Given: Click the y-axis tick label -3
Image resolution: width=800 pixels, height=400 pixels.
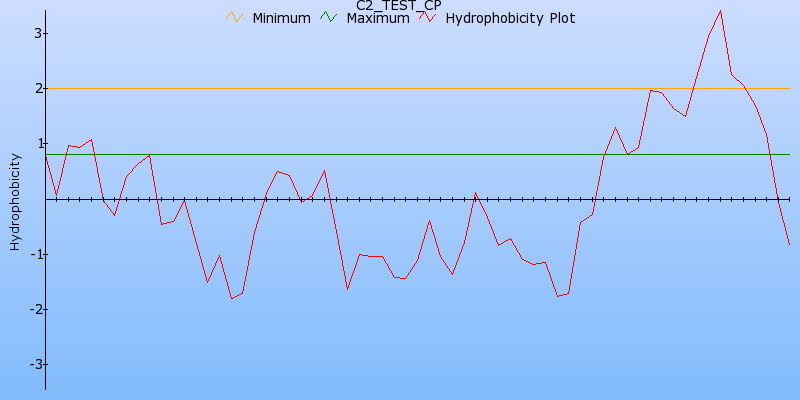Looking at the screenshot, I should tap(32, 364).
